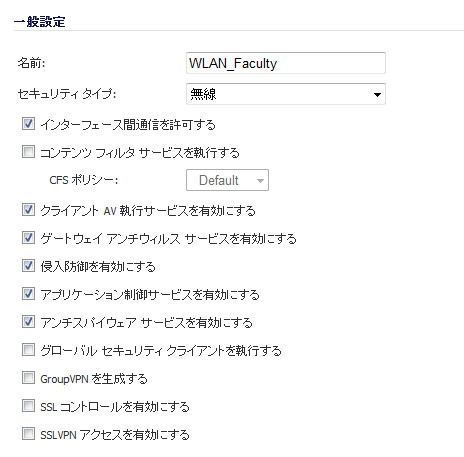This screenshot has width=464, height=457.
Task: Click the 一般設定 section heading
Action: tap(40, 22)
